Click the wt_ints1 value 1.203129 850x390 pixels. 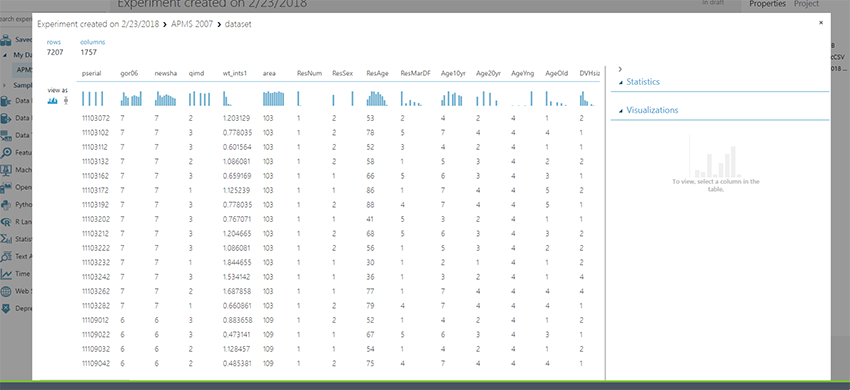click(236, 118)
